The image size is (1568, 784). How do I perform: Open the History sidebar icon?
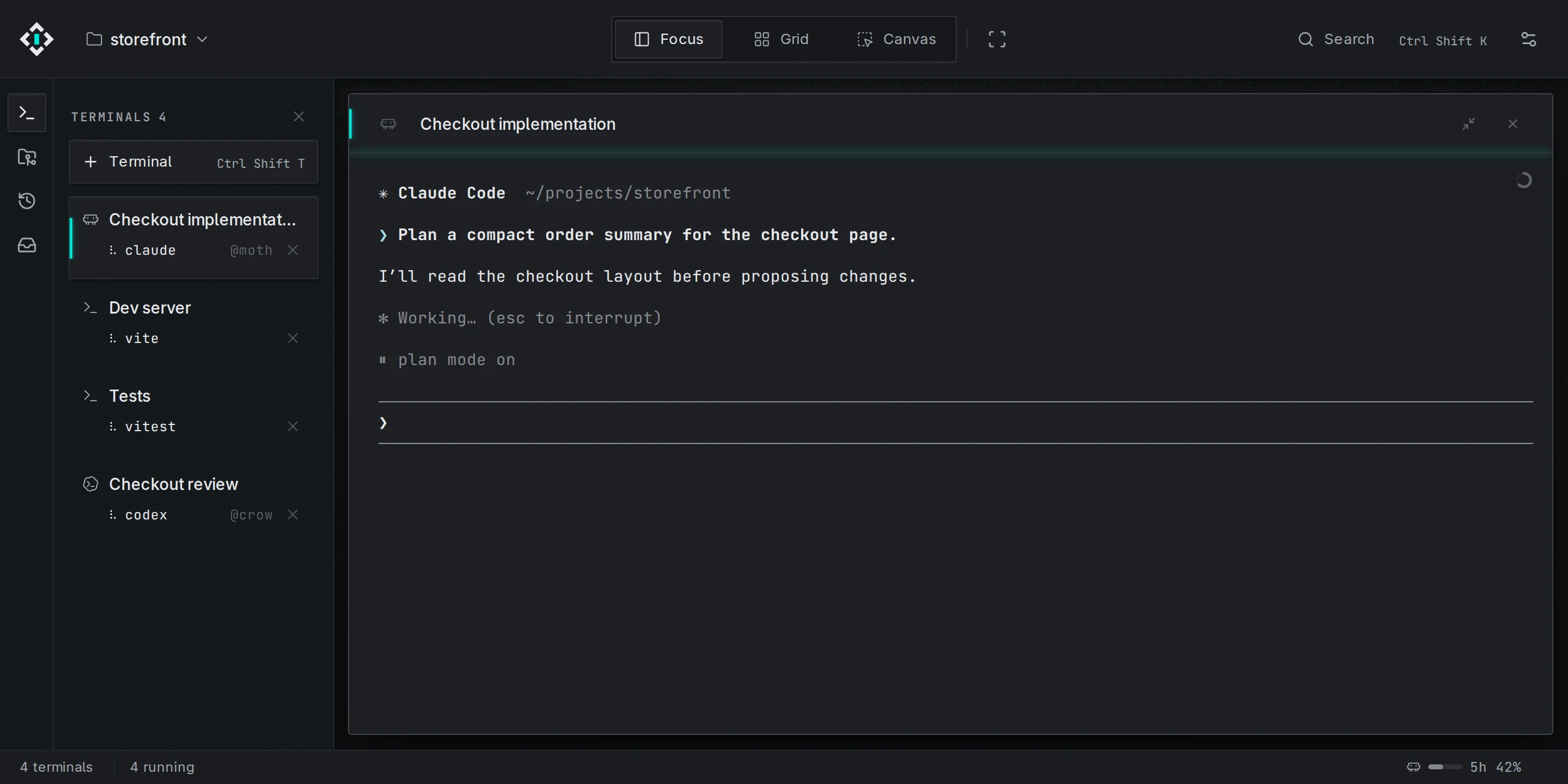[27, 201]
